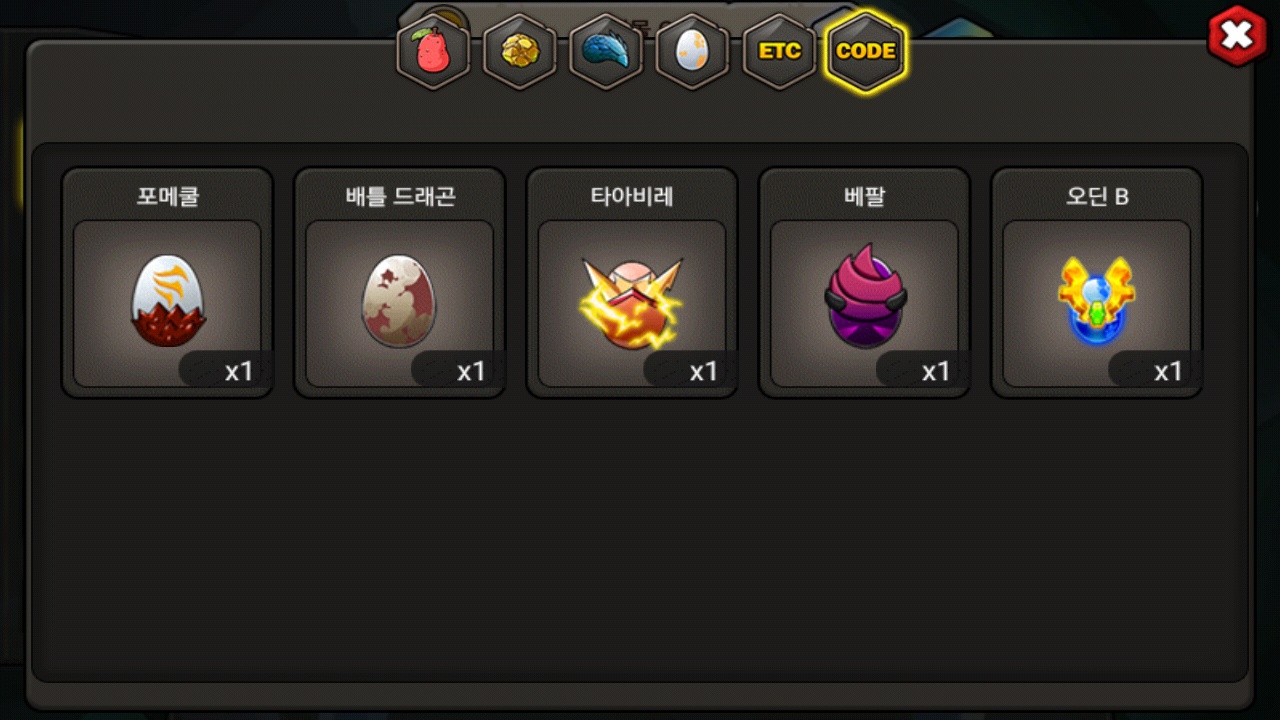Image resolution: width=1280 pixels, height=720 pixels.
Task: Click the 오딘 B item title
Action: pos(1097,196)
